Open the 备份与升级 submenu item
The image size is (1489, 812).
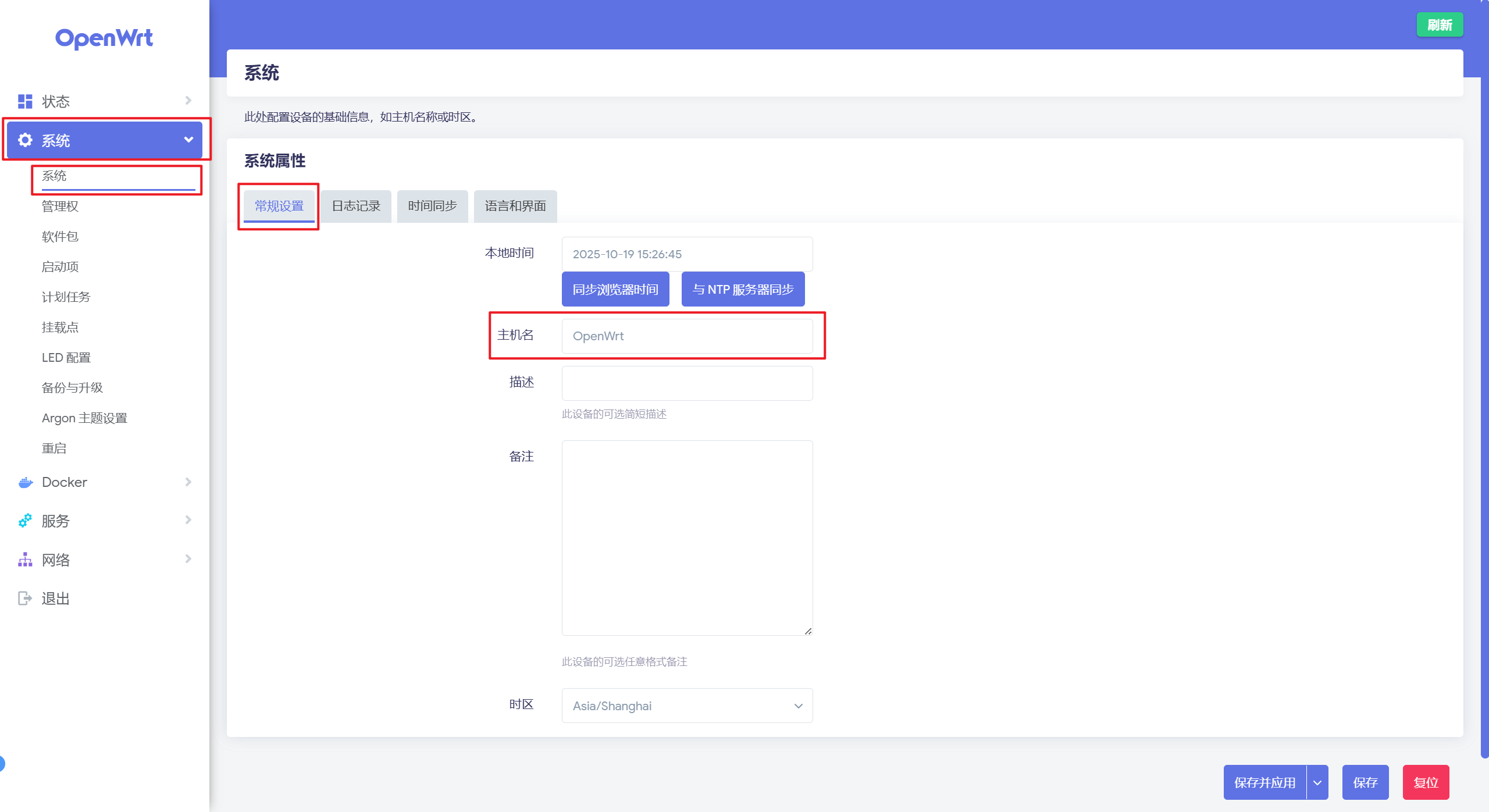[72, 387]
